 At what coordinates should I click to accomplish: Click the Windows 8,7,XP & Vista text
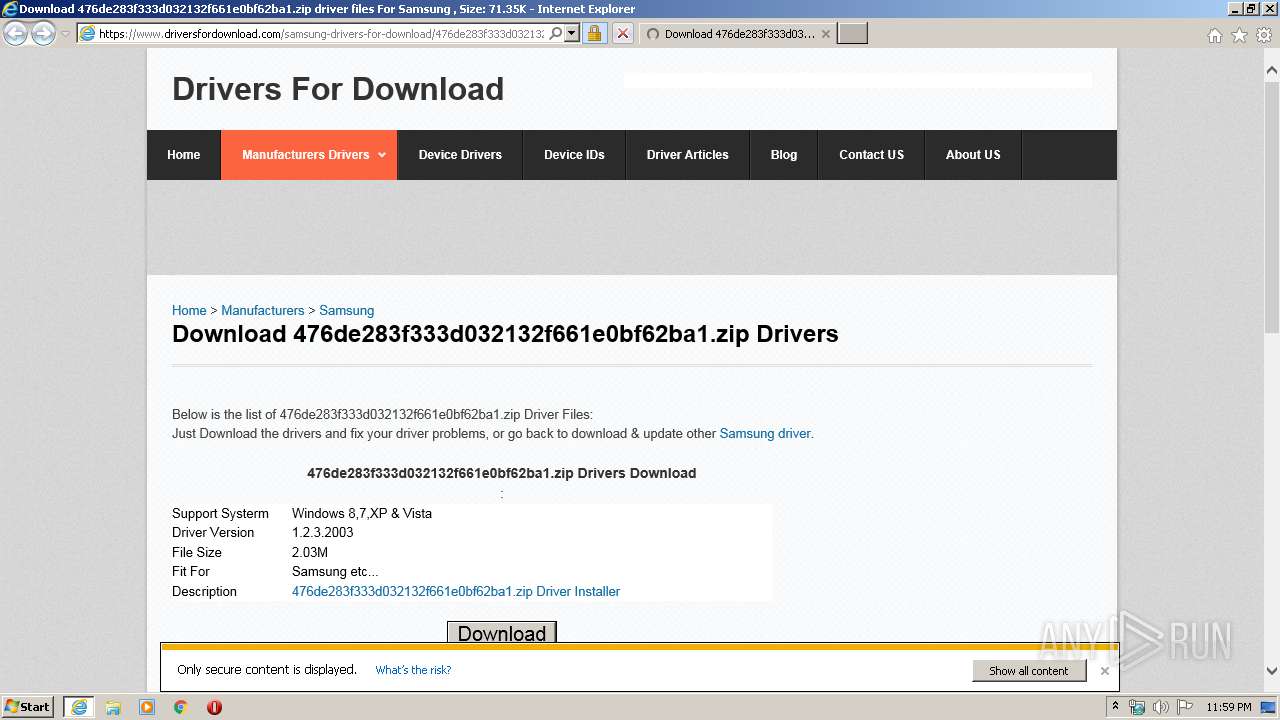coord(362,514)
